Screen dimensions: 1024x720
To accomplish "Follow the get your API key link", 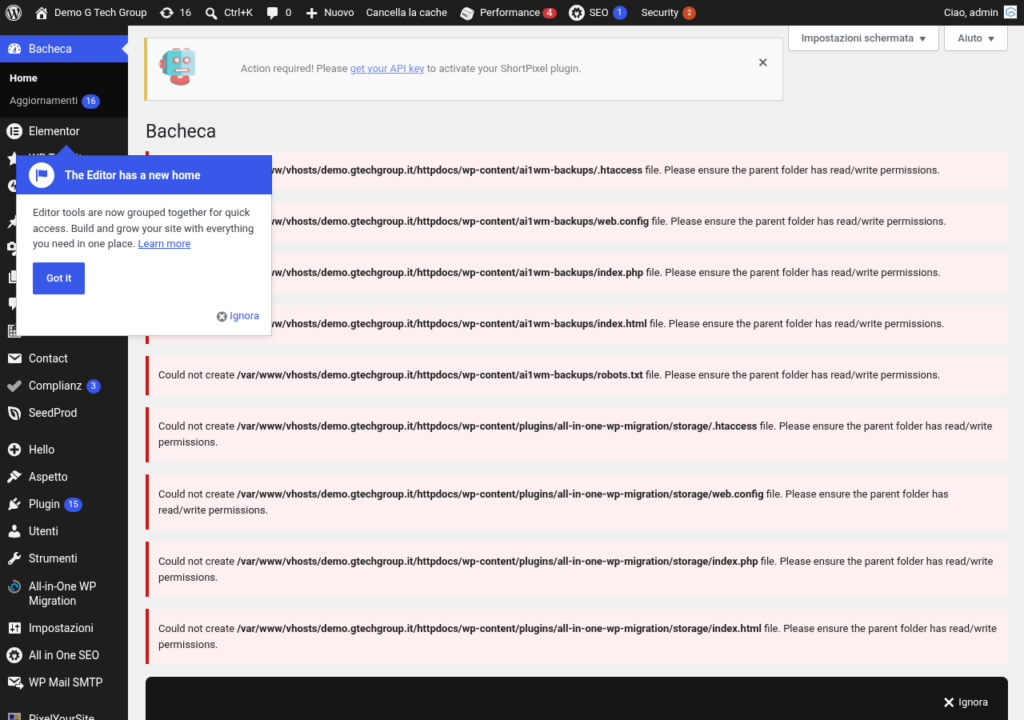I will (387, 68).
